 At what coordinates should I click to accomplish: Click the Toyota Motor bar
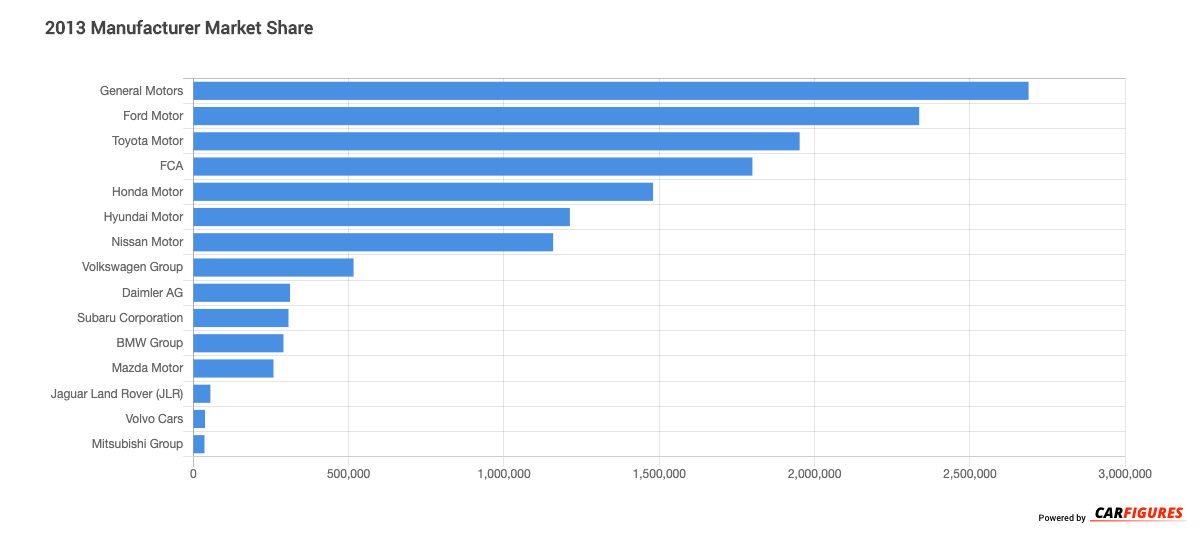click(496, 141)
